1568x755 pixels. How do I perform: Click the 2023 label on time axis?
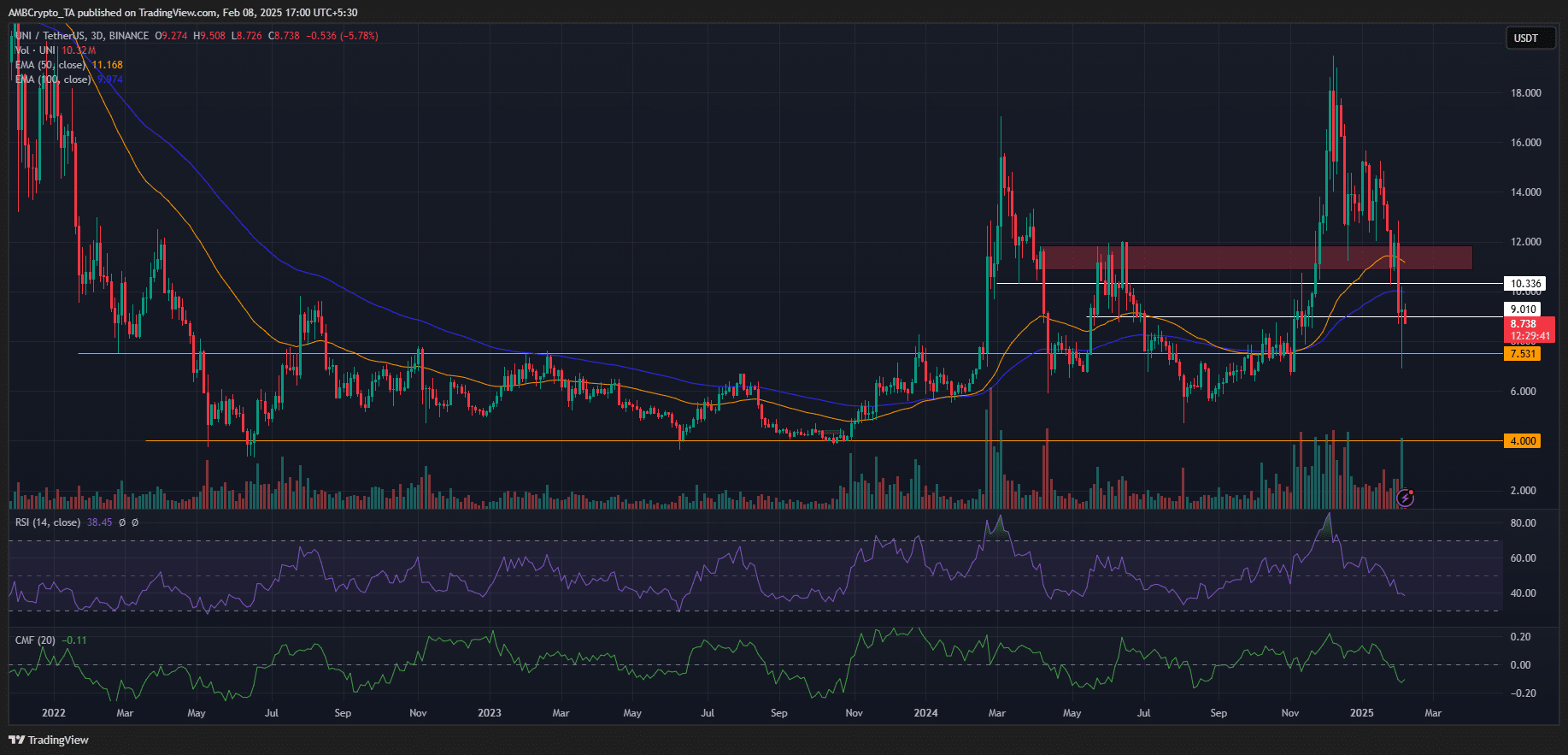[x=489, y=713]
